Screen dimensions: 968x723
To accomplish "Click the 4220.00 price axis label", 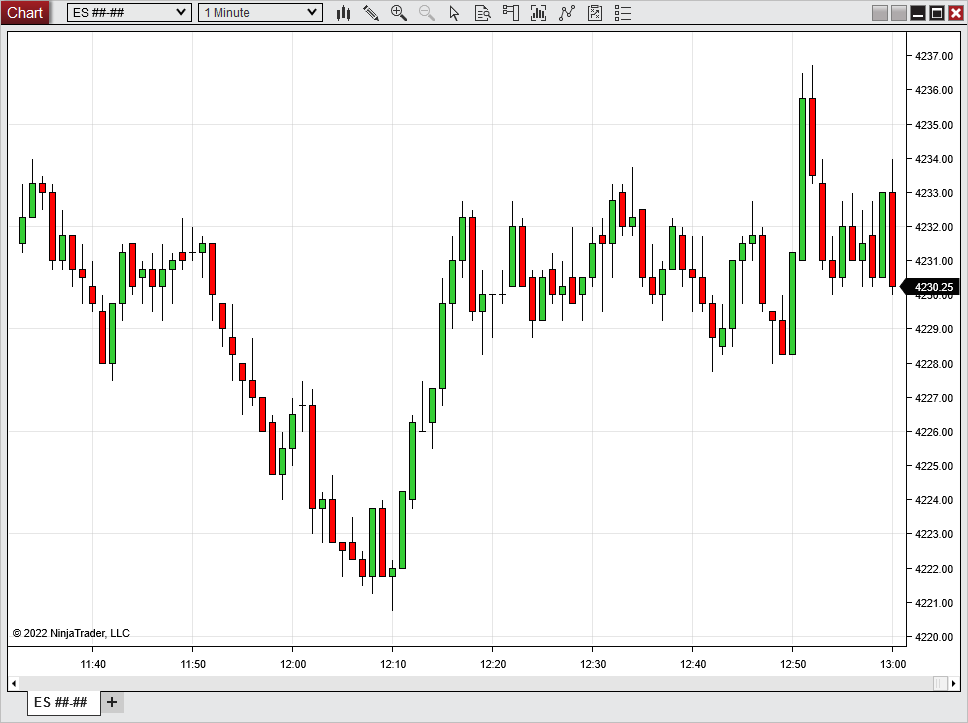I will click(933, 637).
